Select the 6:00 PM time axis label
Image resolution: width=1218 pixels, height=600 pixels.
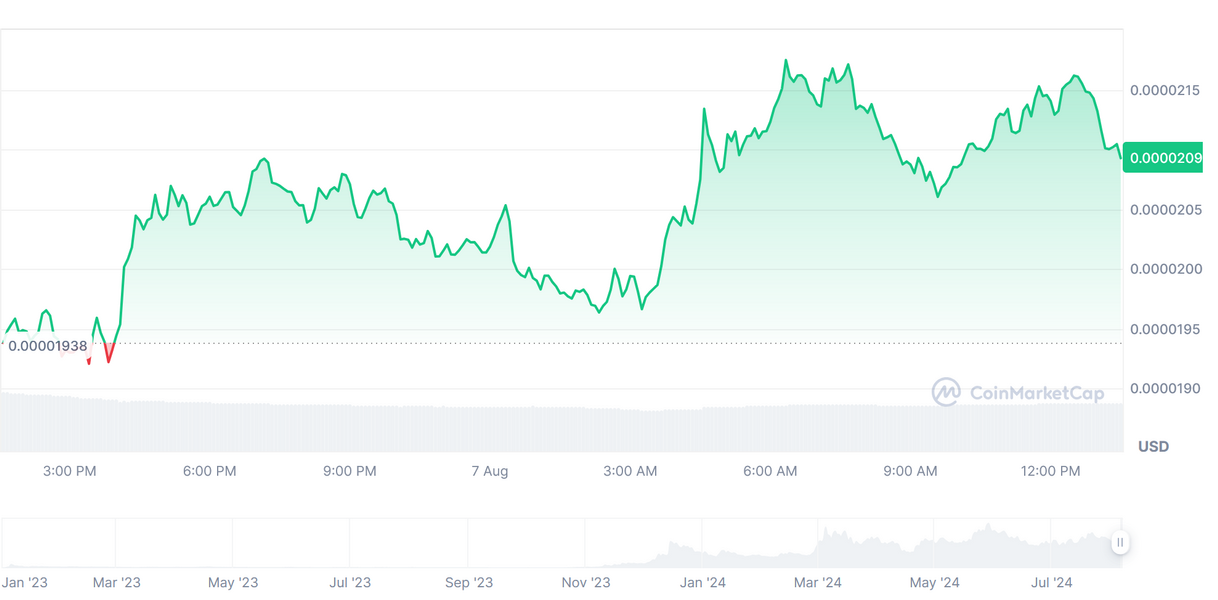coord(210,471)
